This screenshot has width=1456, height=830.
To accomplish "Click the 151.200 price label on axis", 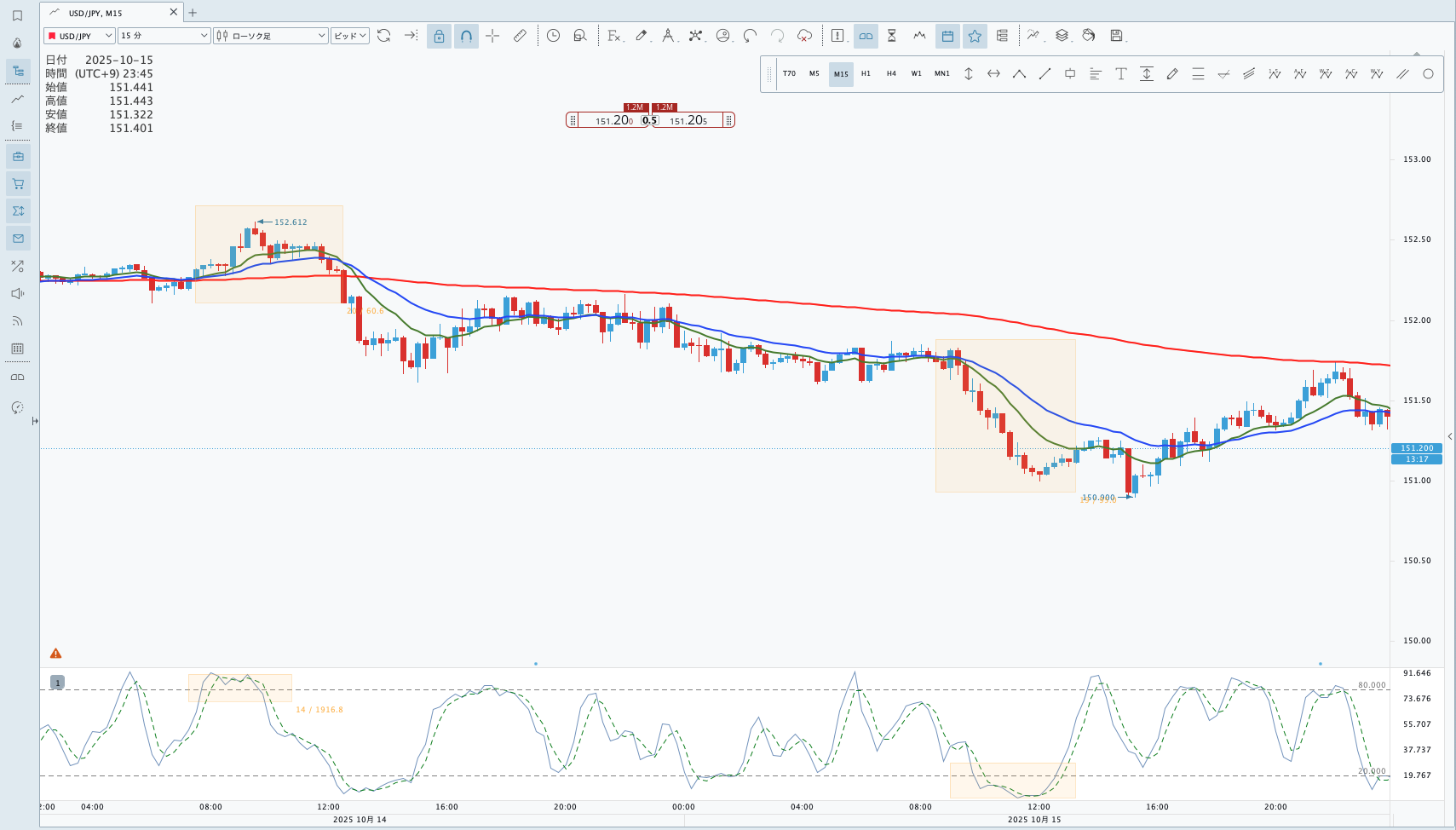I will (x=1417, y=448).
